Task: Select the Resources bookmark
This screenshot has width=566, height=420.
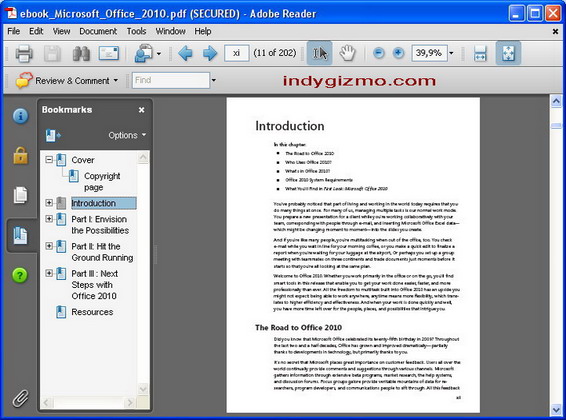Action: (92, 312)
